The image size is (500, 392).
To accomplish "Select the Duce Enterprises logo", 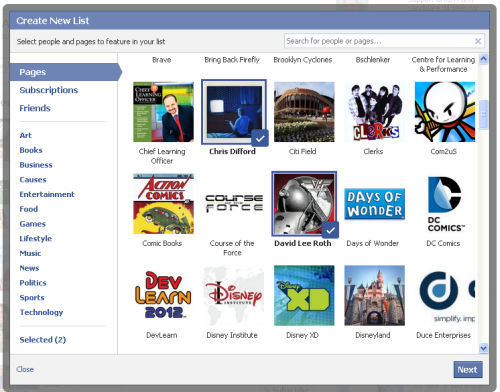I will [445, 295].
